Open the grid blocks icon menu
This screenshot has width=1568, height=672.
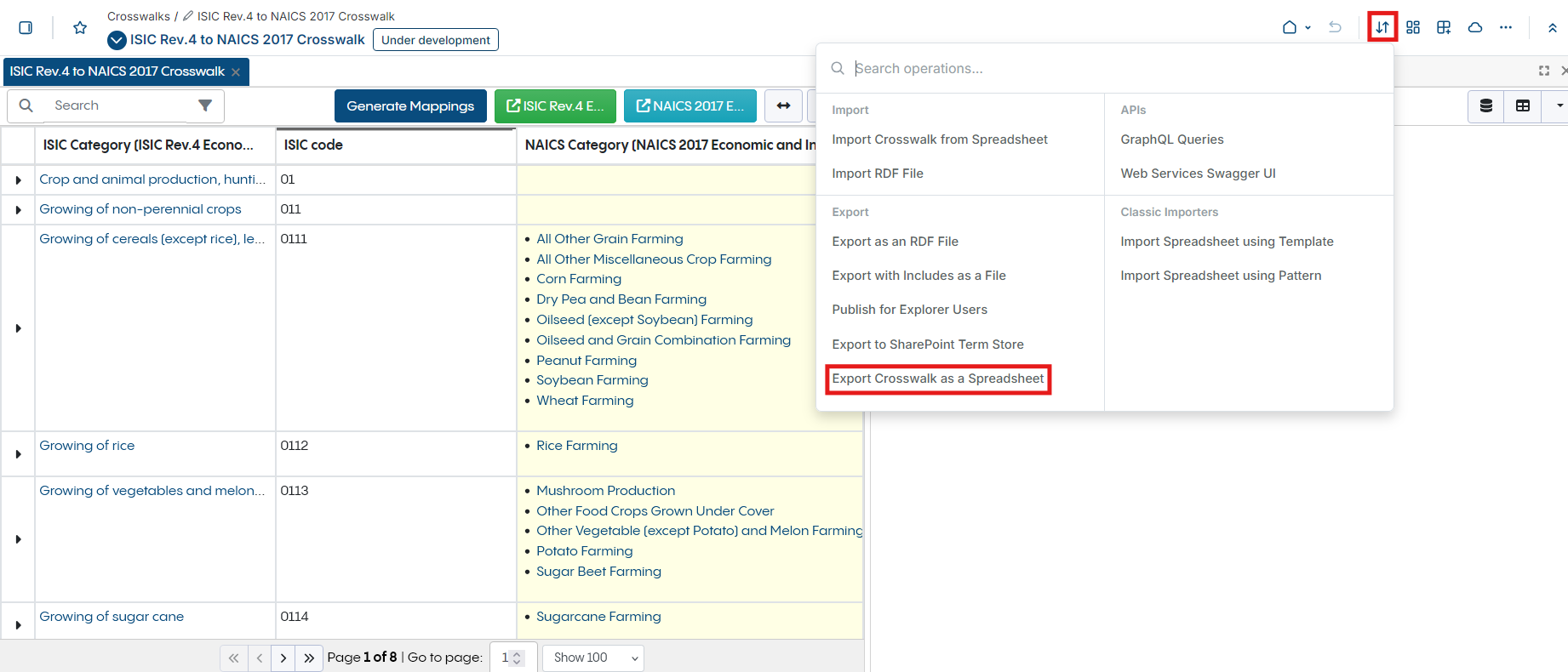coord(1413,28)
